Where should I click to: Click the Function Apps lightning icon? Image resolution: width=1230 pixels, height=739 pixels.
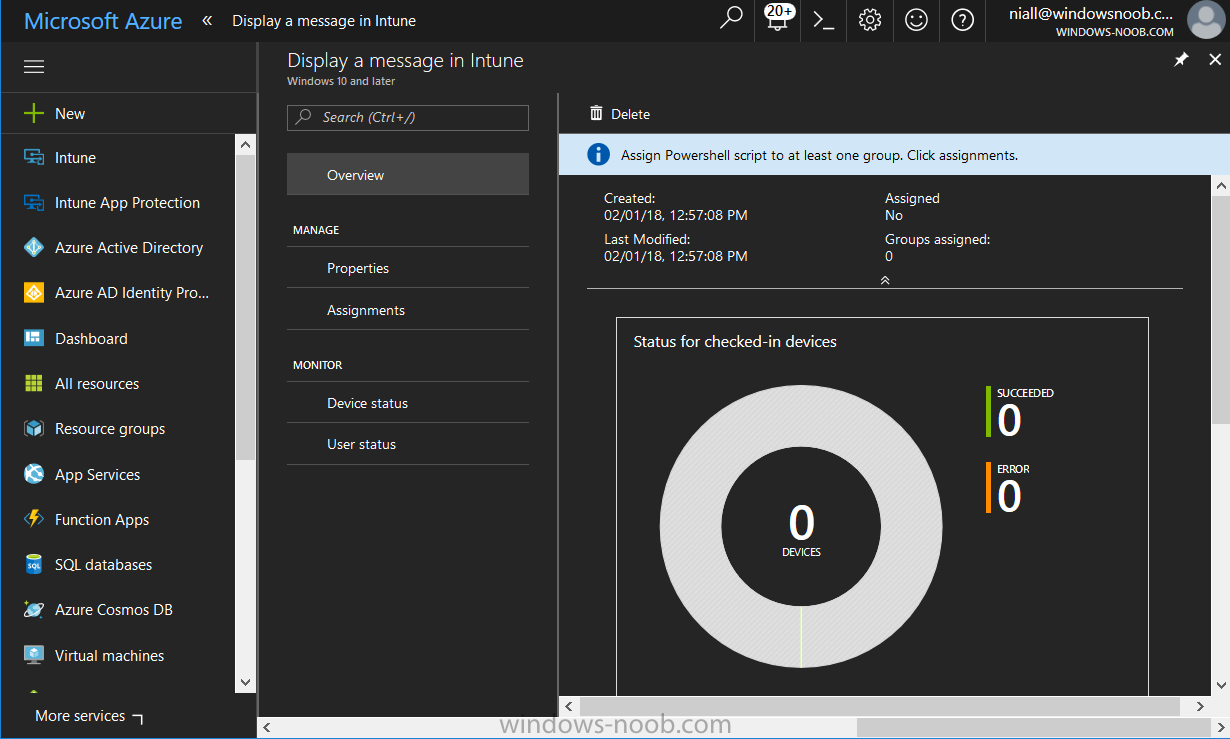coord(34,519)
